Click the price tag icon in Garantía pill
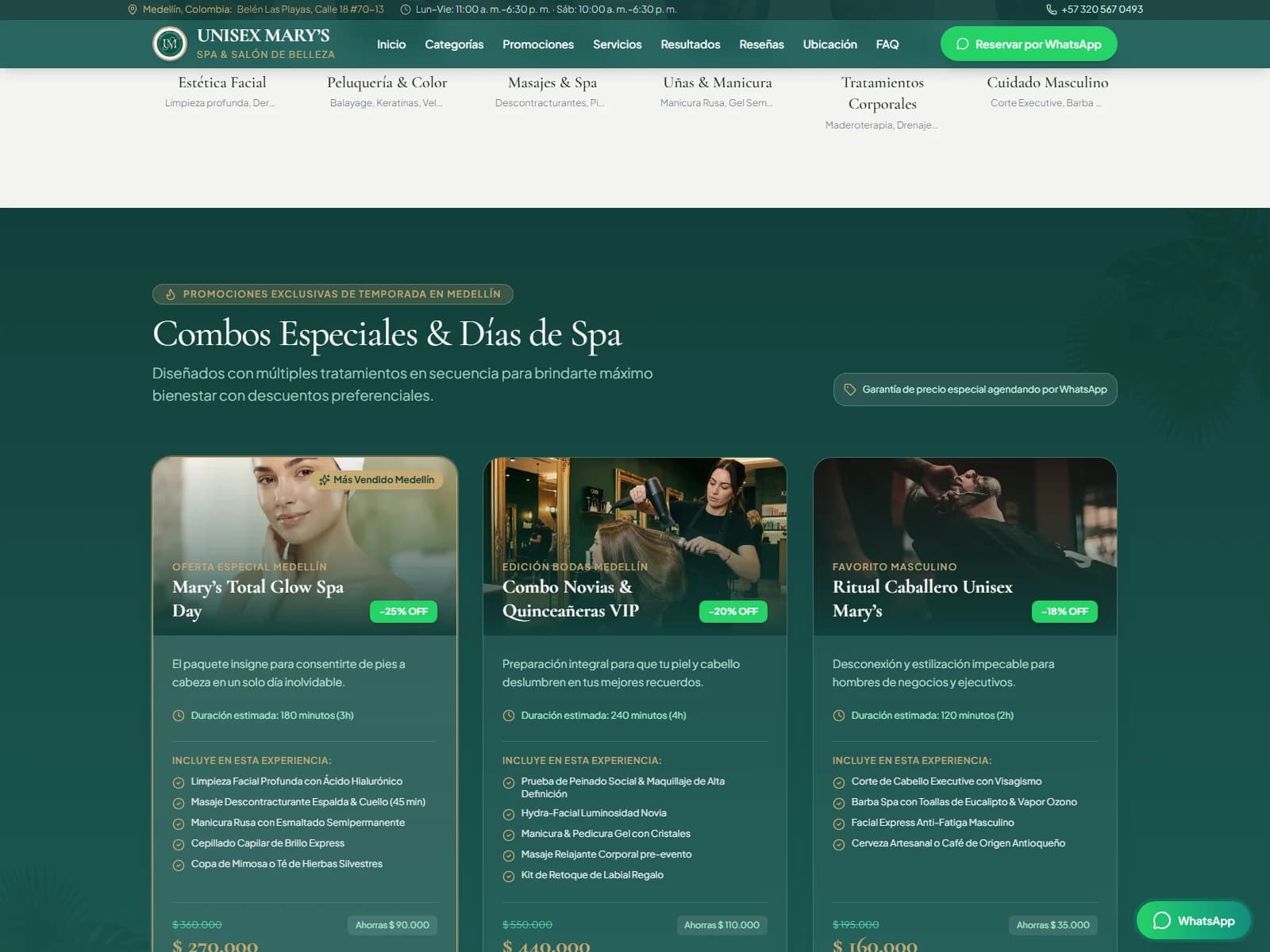The height and width of the screenshot is (952, 1270). 849,390
